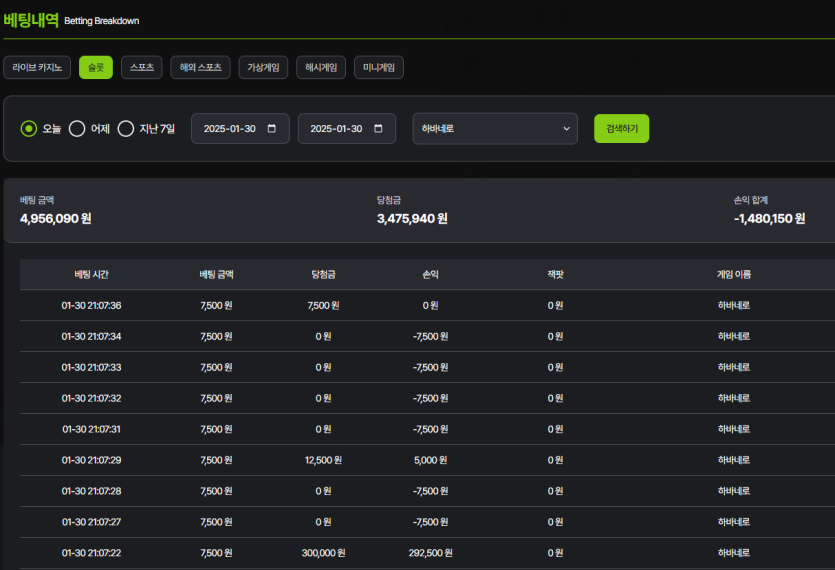Viewport: 835px width, 570px height.
Task: Open the 스포츠 tab
Action: tap(142, 68)
